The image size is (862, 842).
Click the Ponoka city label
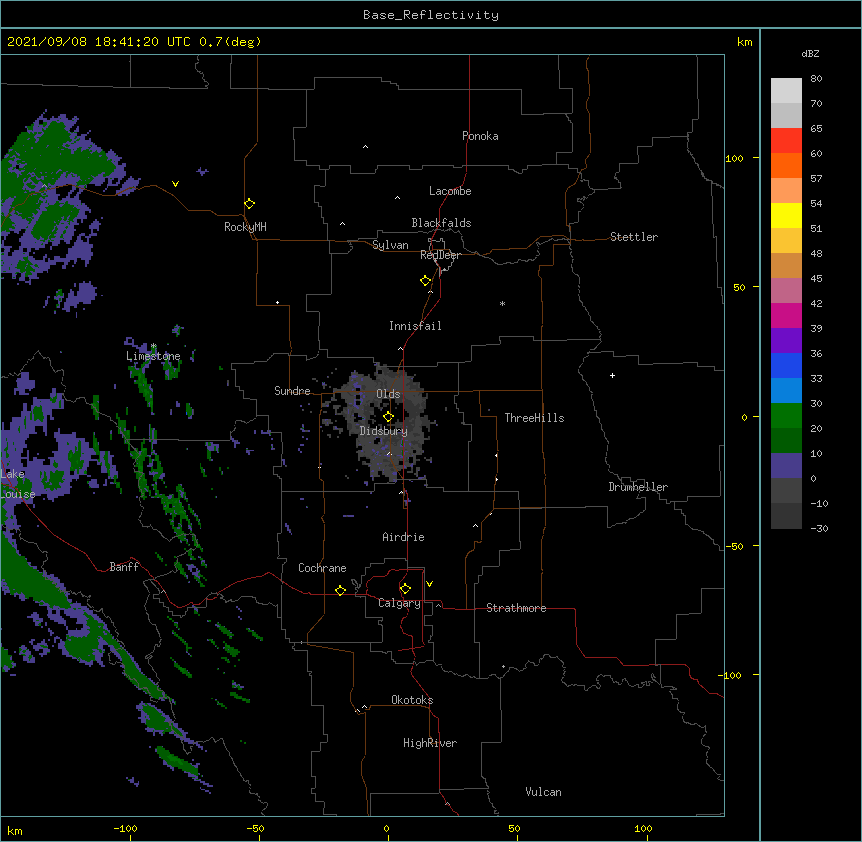click(x=480, y=136)
